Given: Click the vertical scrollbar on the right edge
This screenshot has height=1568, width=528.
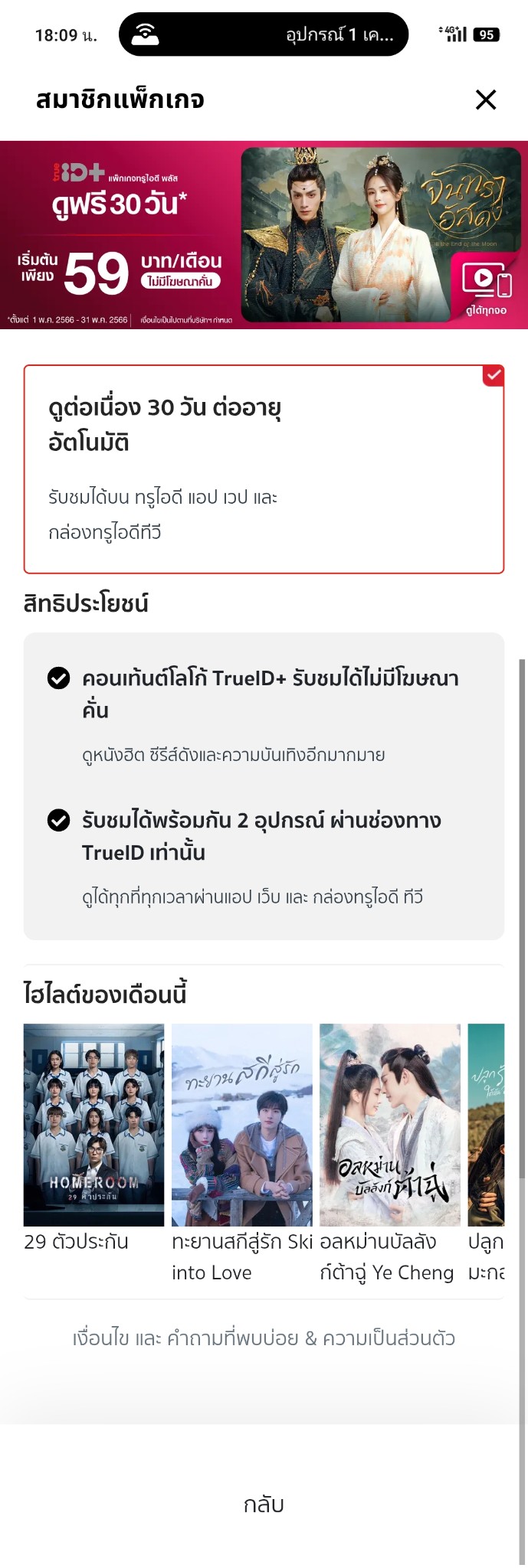Looking at the screenshot, I should [x=523, y=1110].
